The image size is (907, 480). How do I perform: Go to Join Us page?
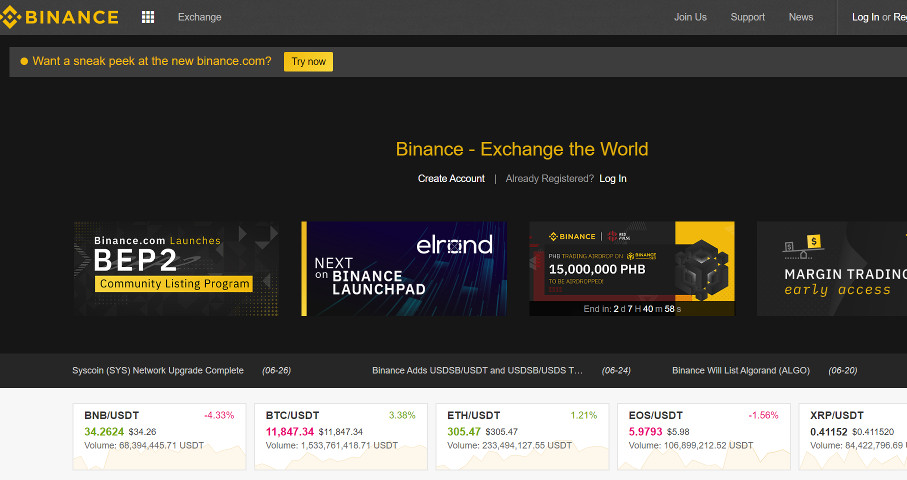tap(690, 17)
